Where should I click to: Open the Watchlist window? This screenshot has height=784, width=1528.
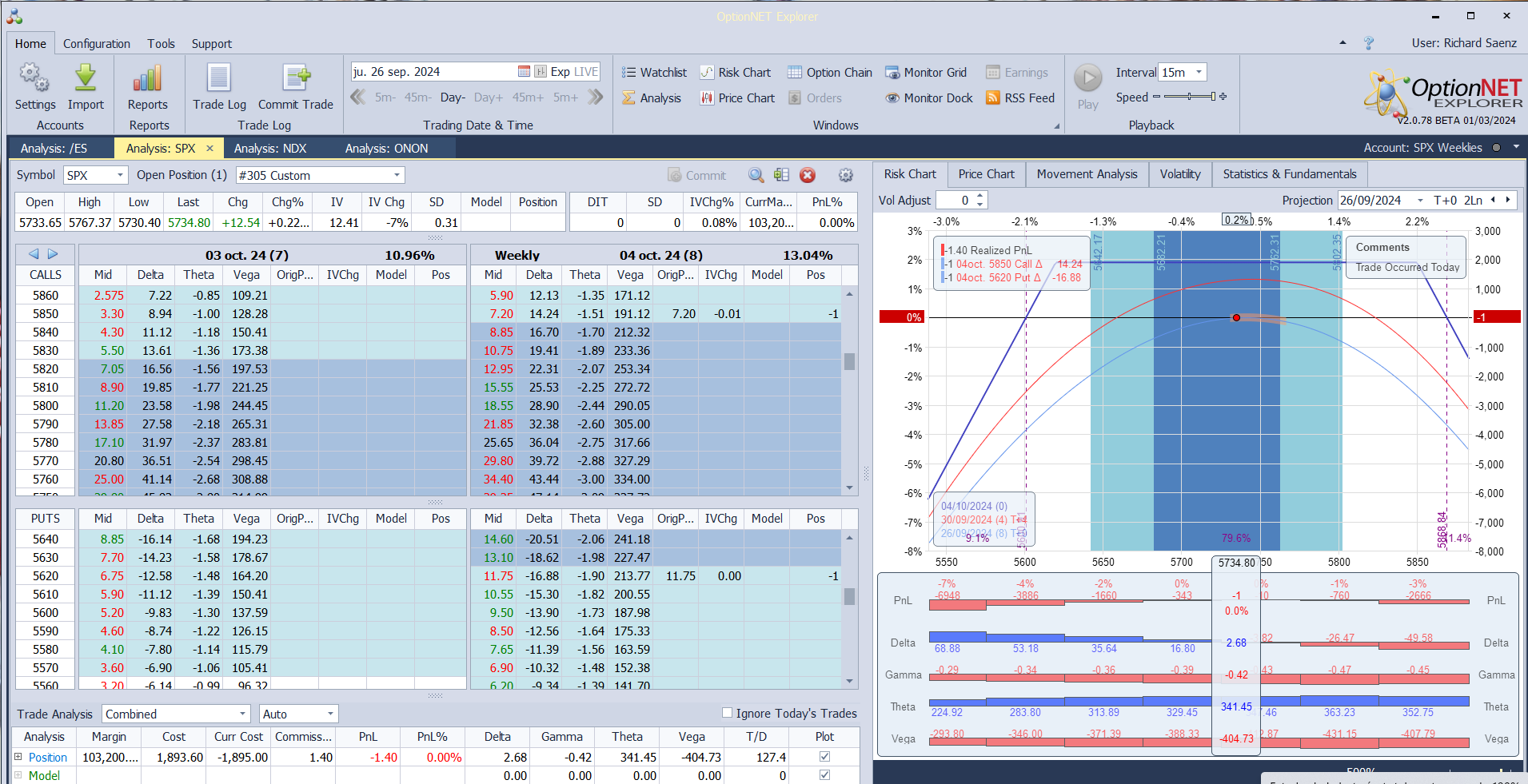click(654, 72)
